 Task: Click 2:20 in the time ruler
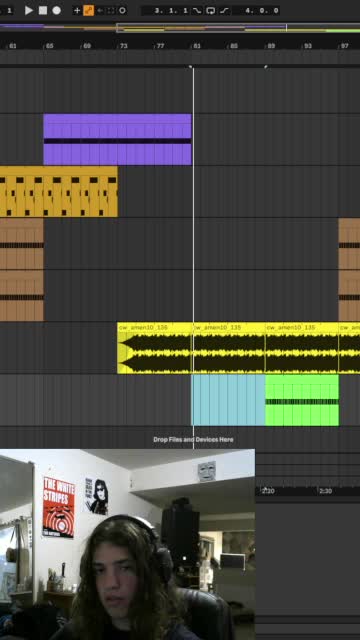268,491
